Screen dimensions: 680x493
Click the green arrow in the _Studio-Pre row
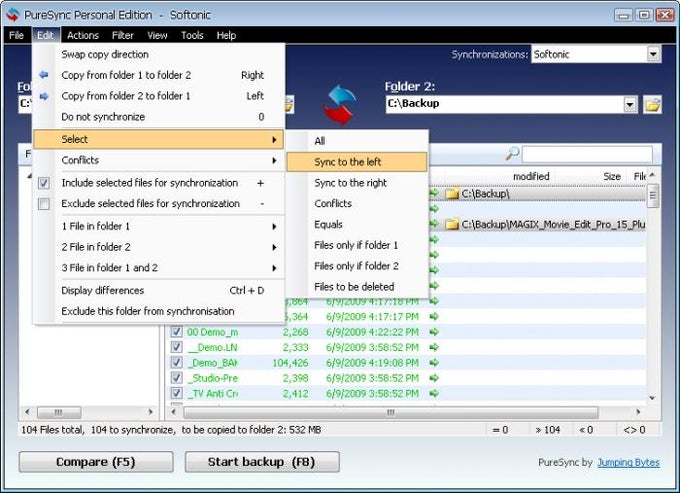tap(434, 378)
